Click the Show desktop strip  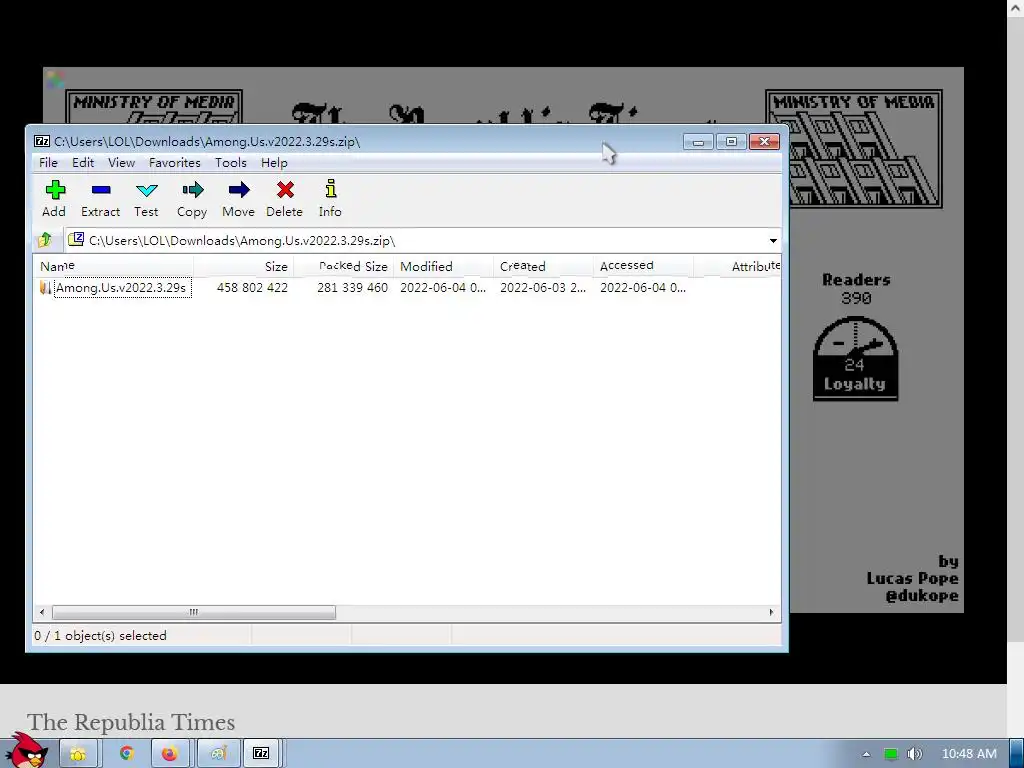click(1016, 754)
